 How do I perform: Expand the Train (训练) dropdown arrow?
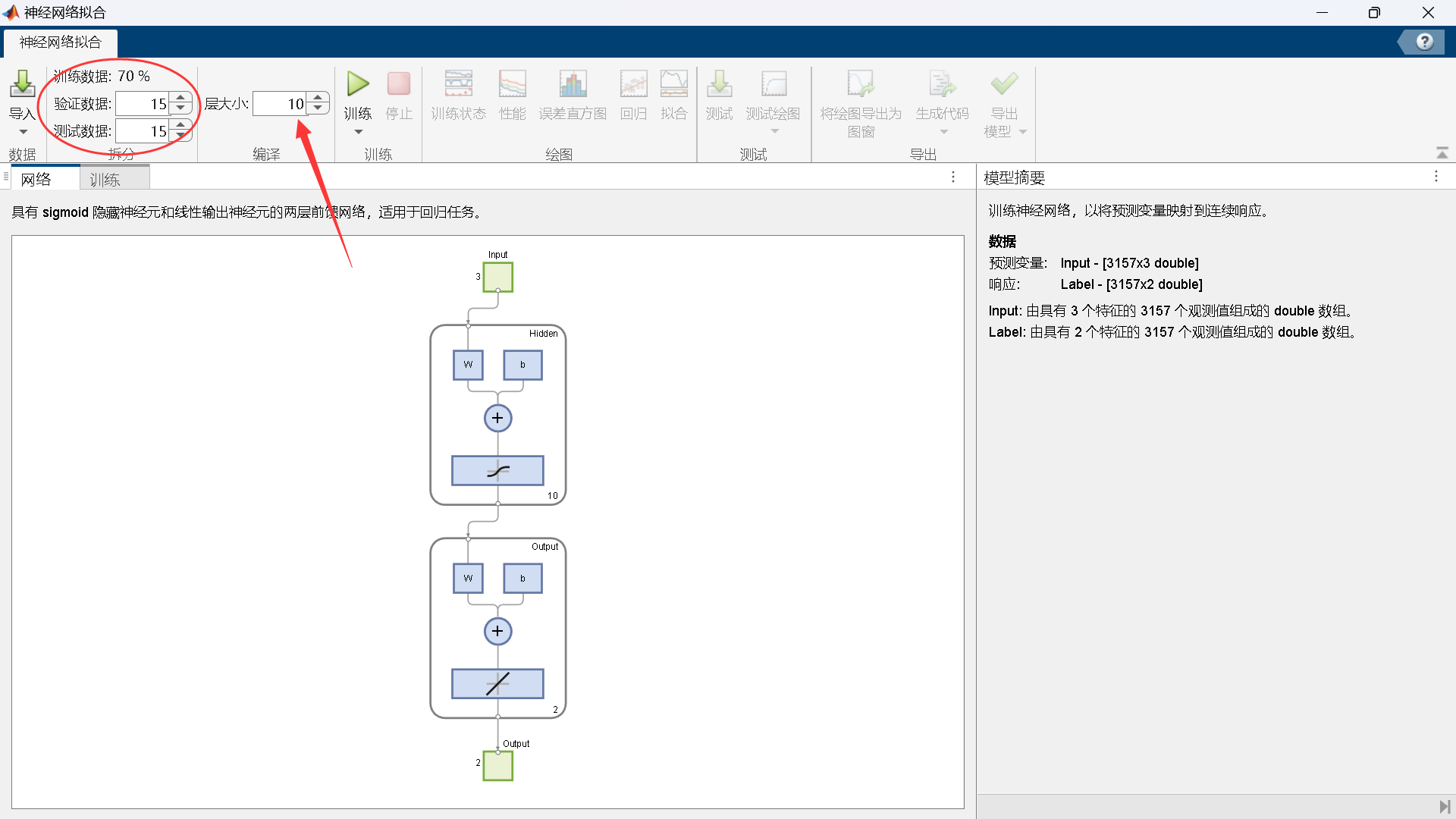pos(358,132)
